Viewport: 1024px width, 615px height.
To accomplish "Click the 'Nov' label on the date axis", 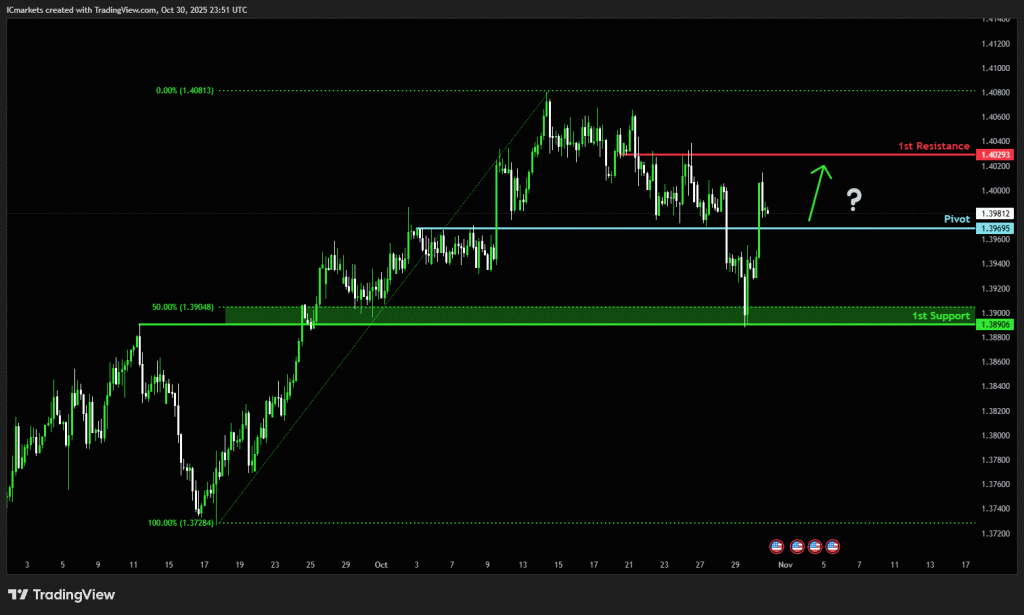I will 785,565.
